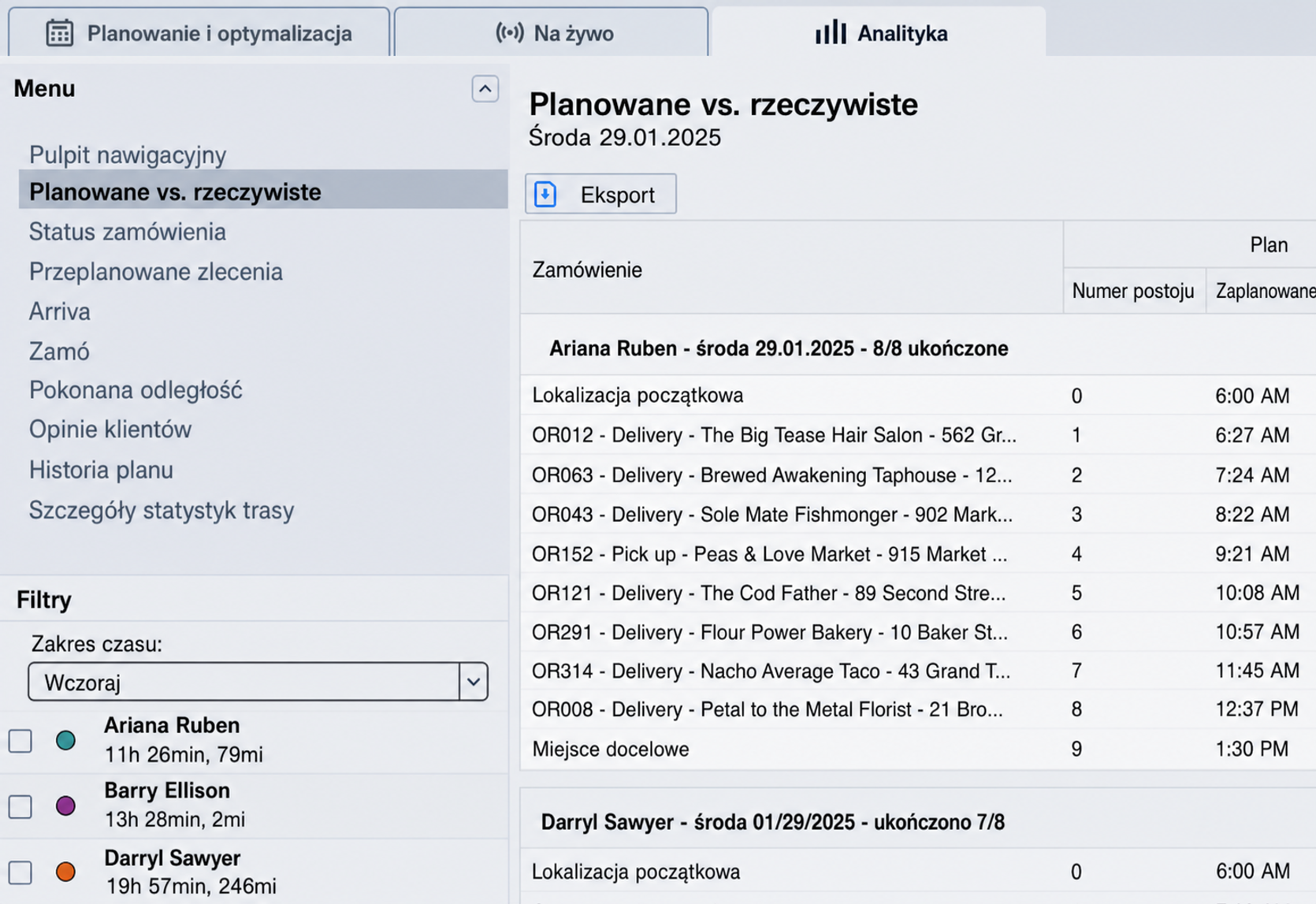
Task: Click the Zakres czasu dropdown arrow
Action: (474, 682)
